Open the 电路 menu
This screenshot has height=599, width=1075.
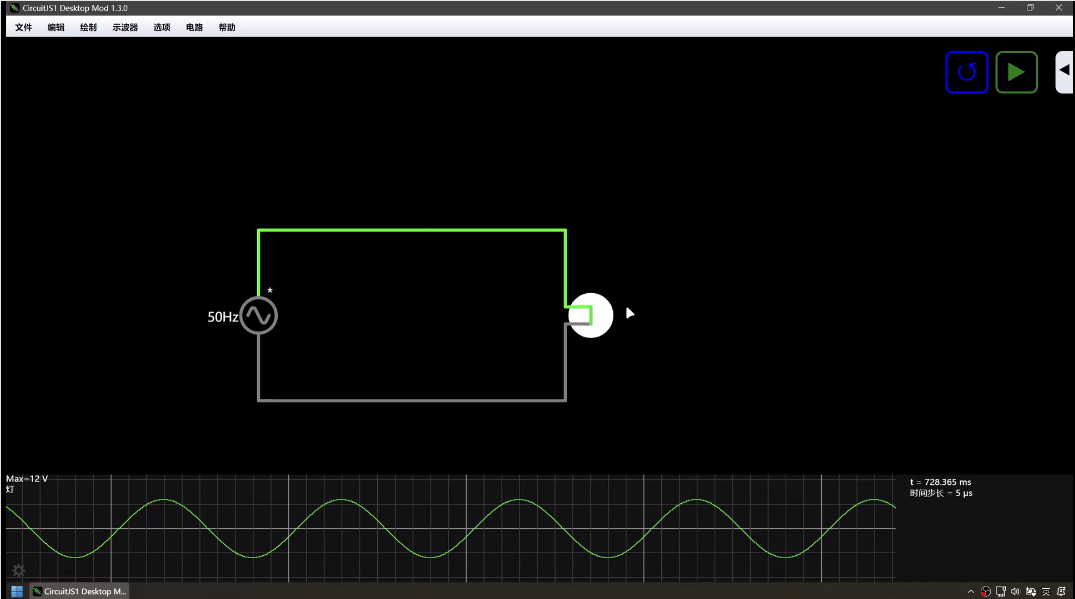pyautogui.click(x=194, y=27)
